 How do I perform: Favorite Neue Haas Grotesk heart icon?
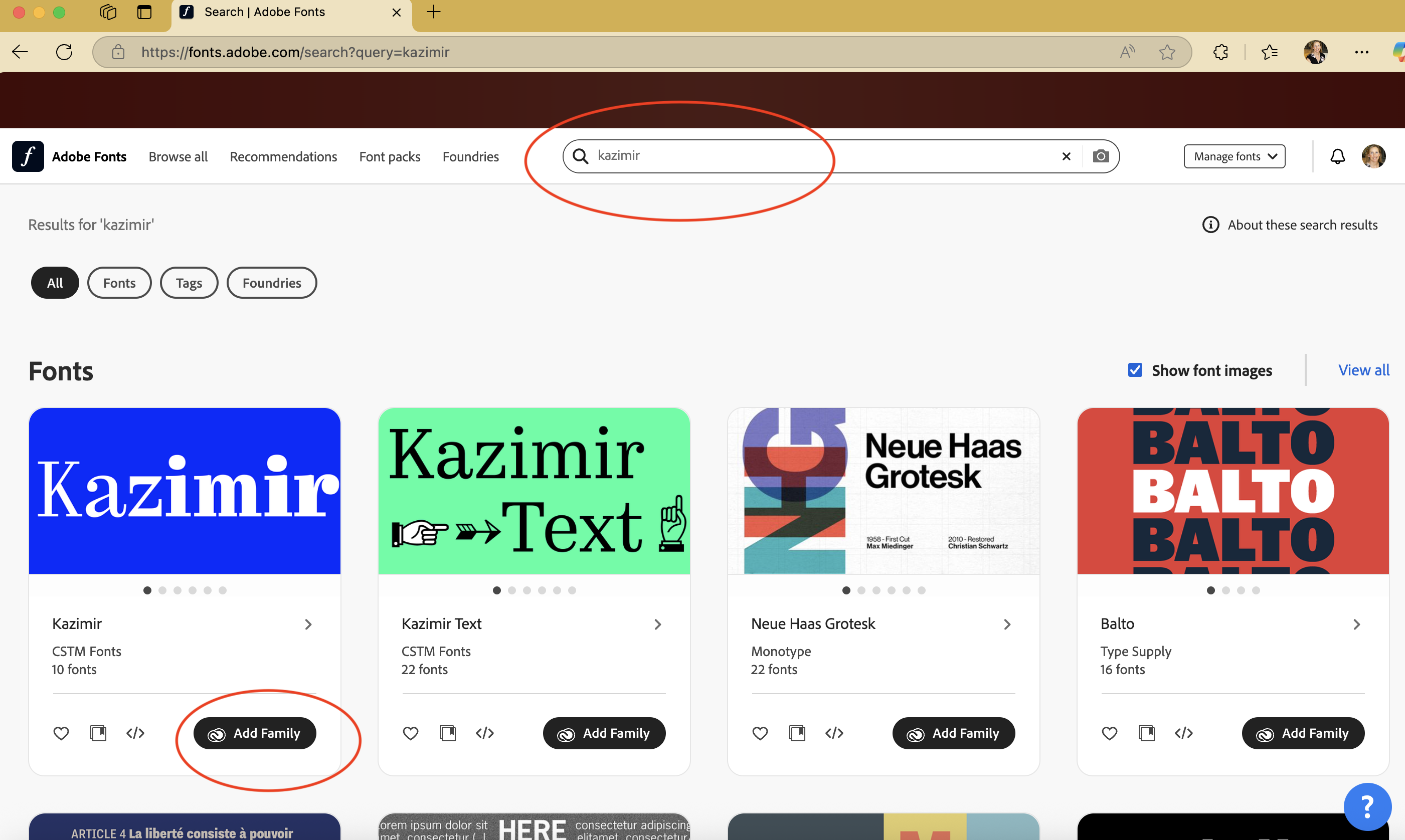pyautogui.click(x=760, y=733)
